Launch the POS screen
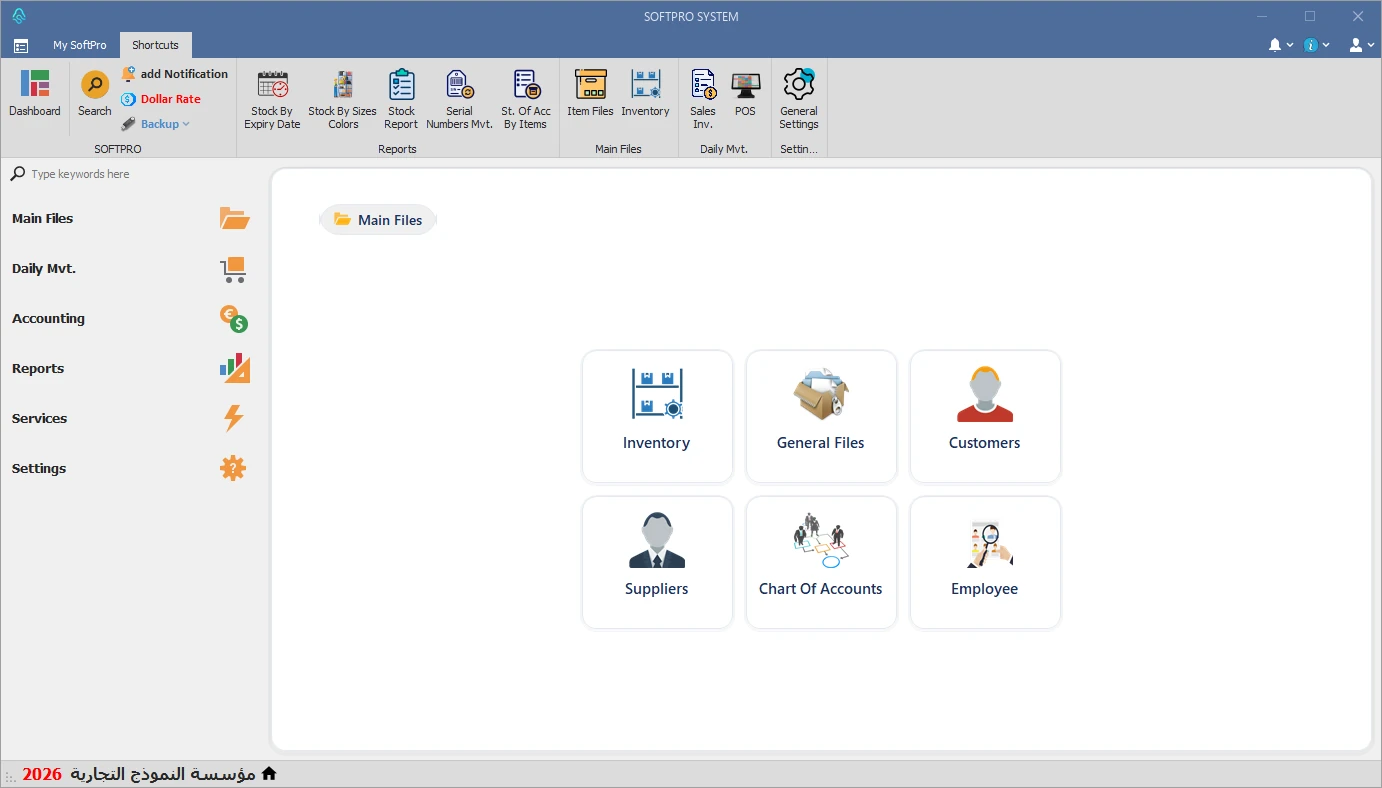Image resolution: width=1382 pixels, height=788 pixels. (745, 94)
